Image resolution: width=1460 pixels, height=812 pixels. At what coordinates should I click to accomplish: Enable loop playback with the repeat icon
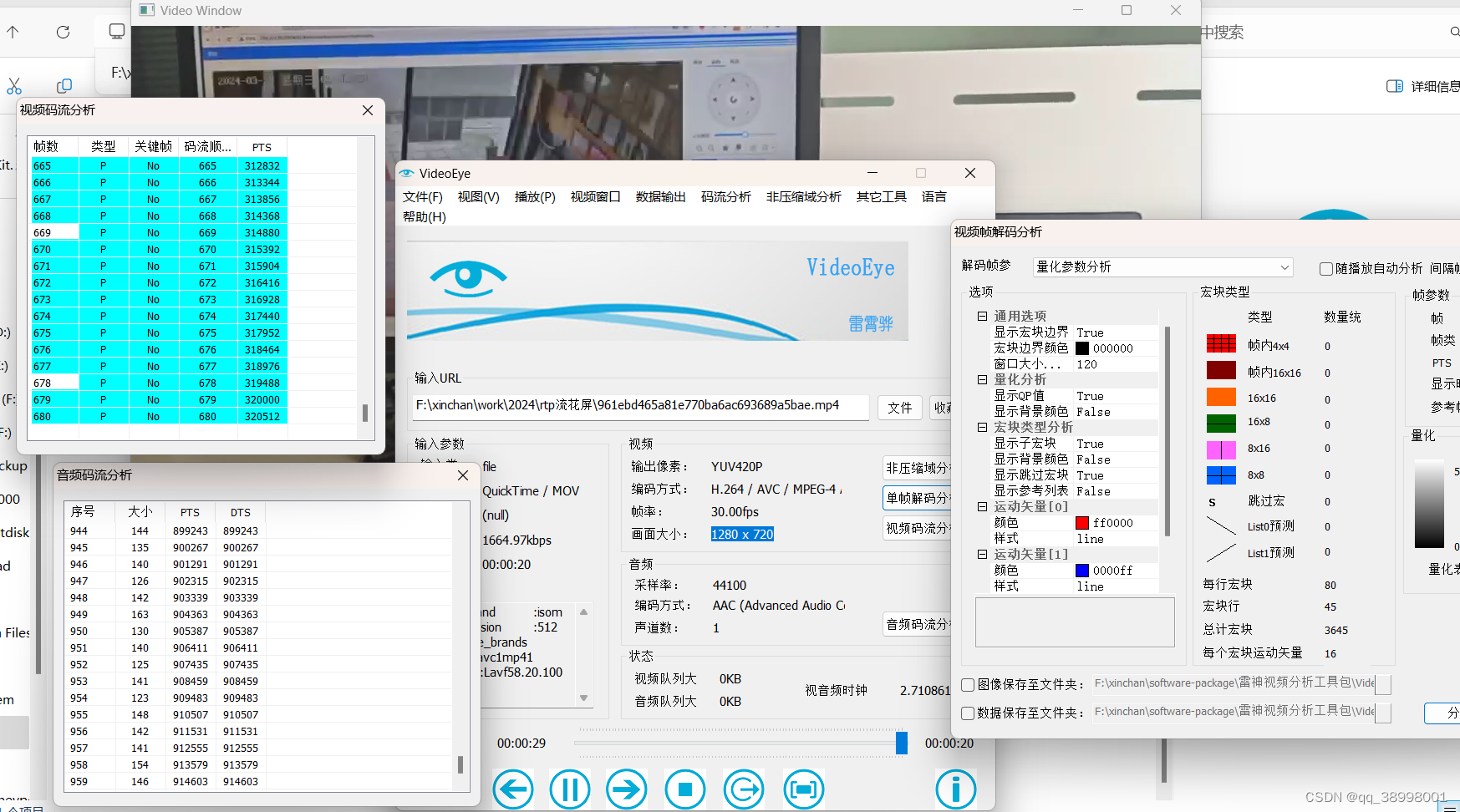744,789
